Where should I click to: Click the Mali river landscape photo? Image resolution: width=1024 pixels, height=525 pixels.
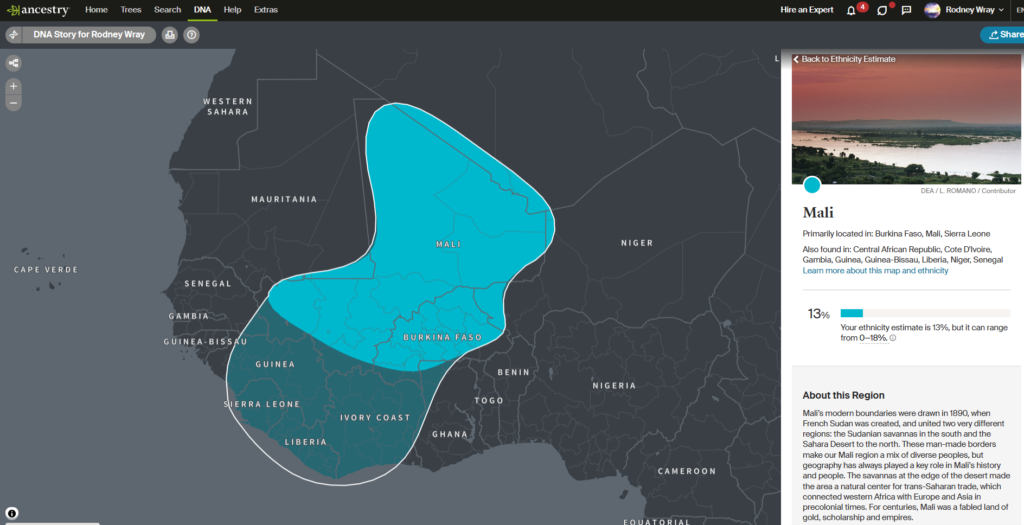pos(905,125)
